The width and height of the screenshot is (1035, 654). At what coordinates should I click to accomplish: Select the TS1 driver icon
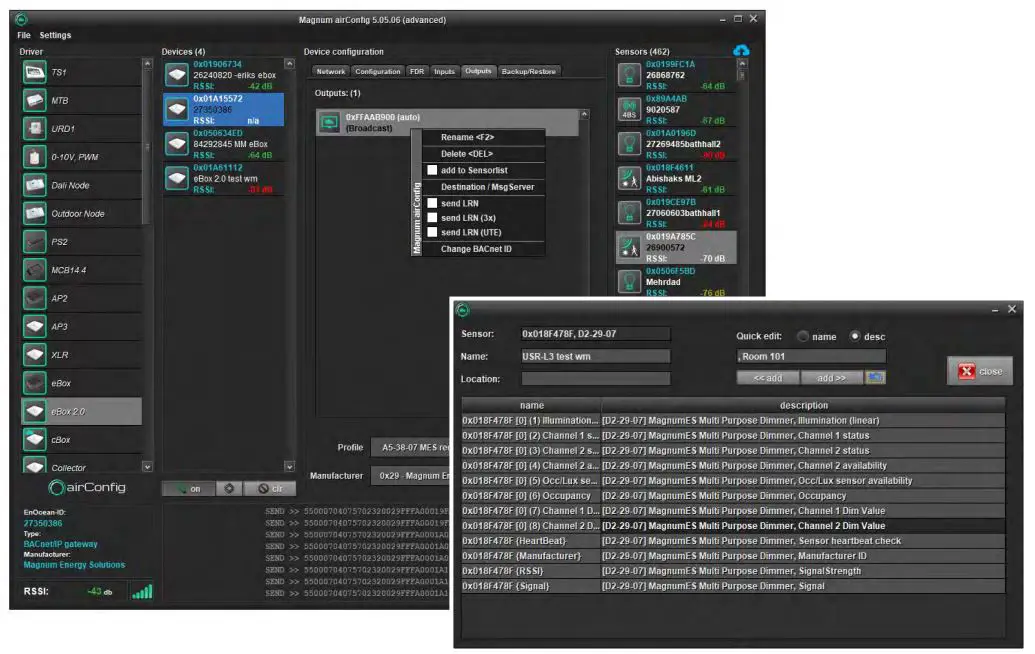pyautogui.click(x=34, y=72)
